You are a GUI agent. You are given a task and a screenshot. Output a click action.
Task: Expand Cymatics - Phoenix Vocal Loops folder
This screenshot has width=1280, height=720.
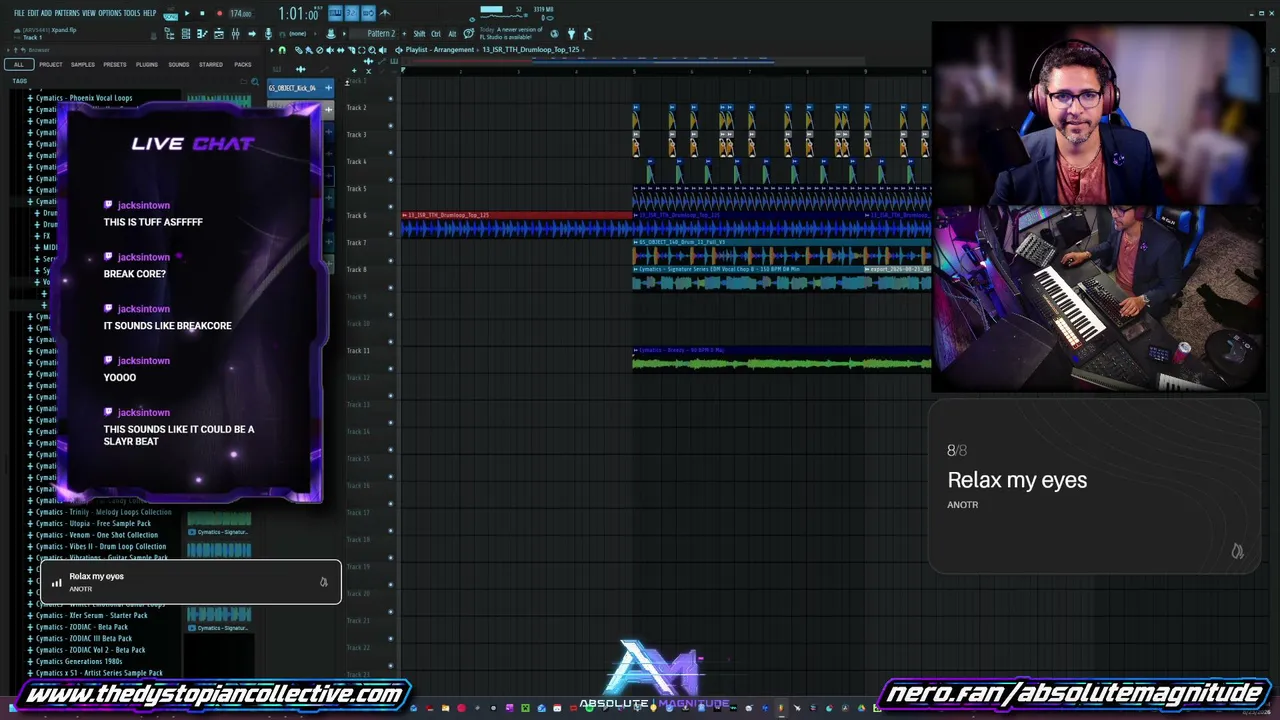(30, 98)
